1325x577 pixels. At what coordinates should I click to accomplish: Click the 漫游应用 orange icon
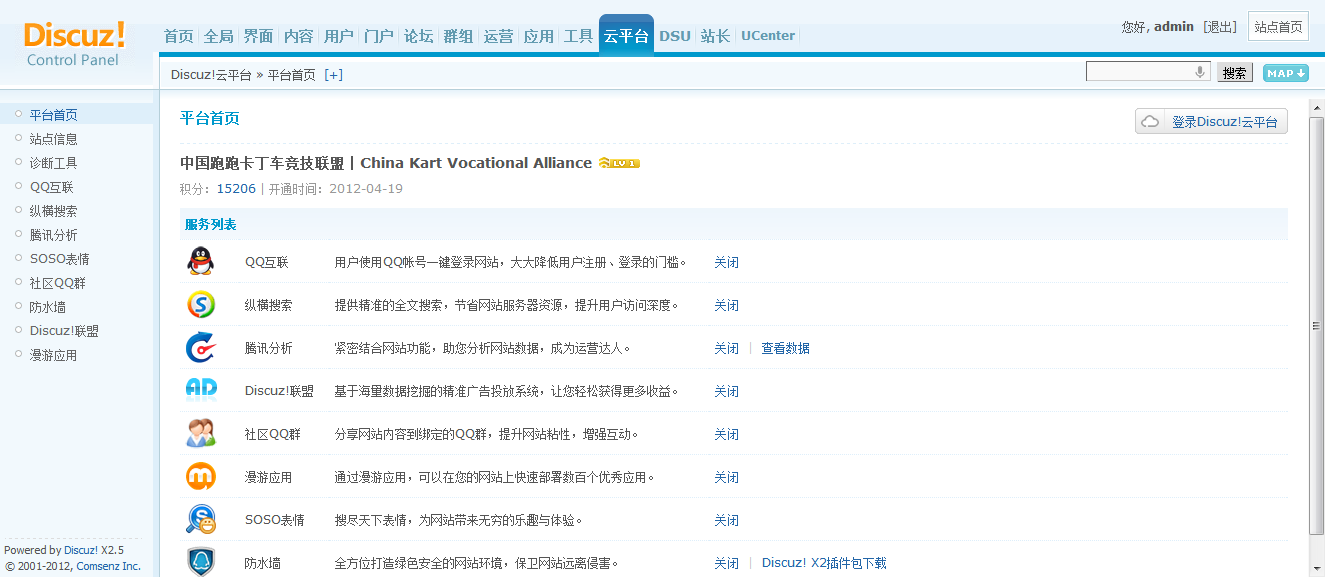point(200,477)
